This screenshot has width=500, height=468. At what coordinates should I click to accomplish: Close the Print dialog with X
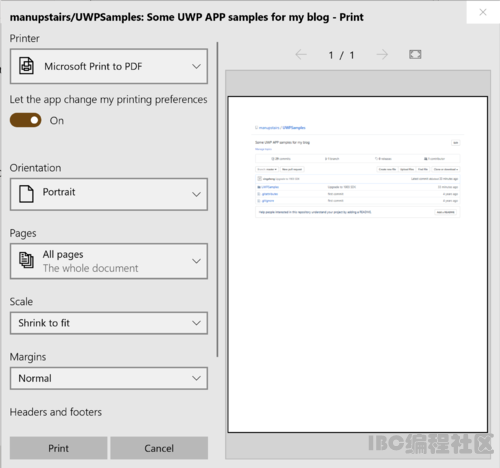pyautogui.click(x=483, y=12)
